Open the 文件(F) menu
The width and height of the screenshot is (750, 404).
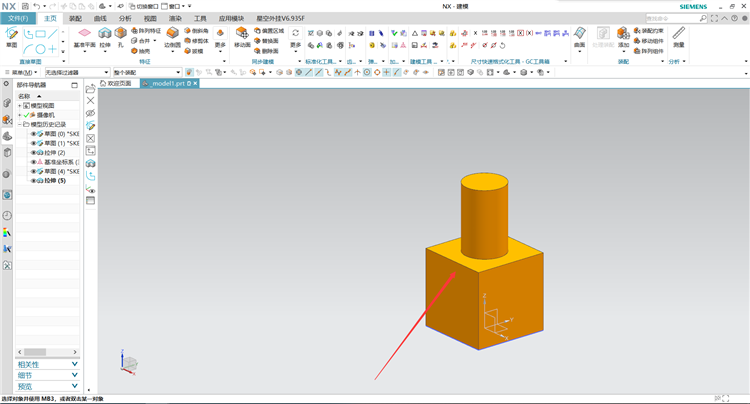(x=18, y=18)
